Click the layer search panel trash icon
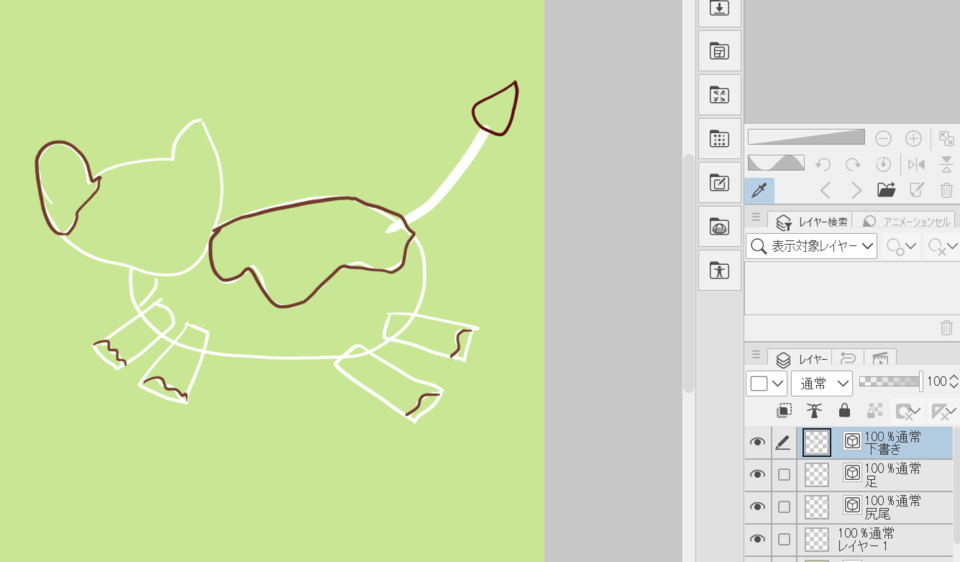 [947, 328]
